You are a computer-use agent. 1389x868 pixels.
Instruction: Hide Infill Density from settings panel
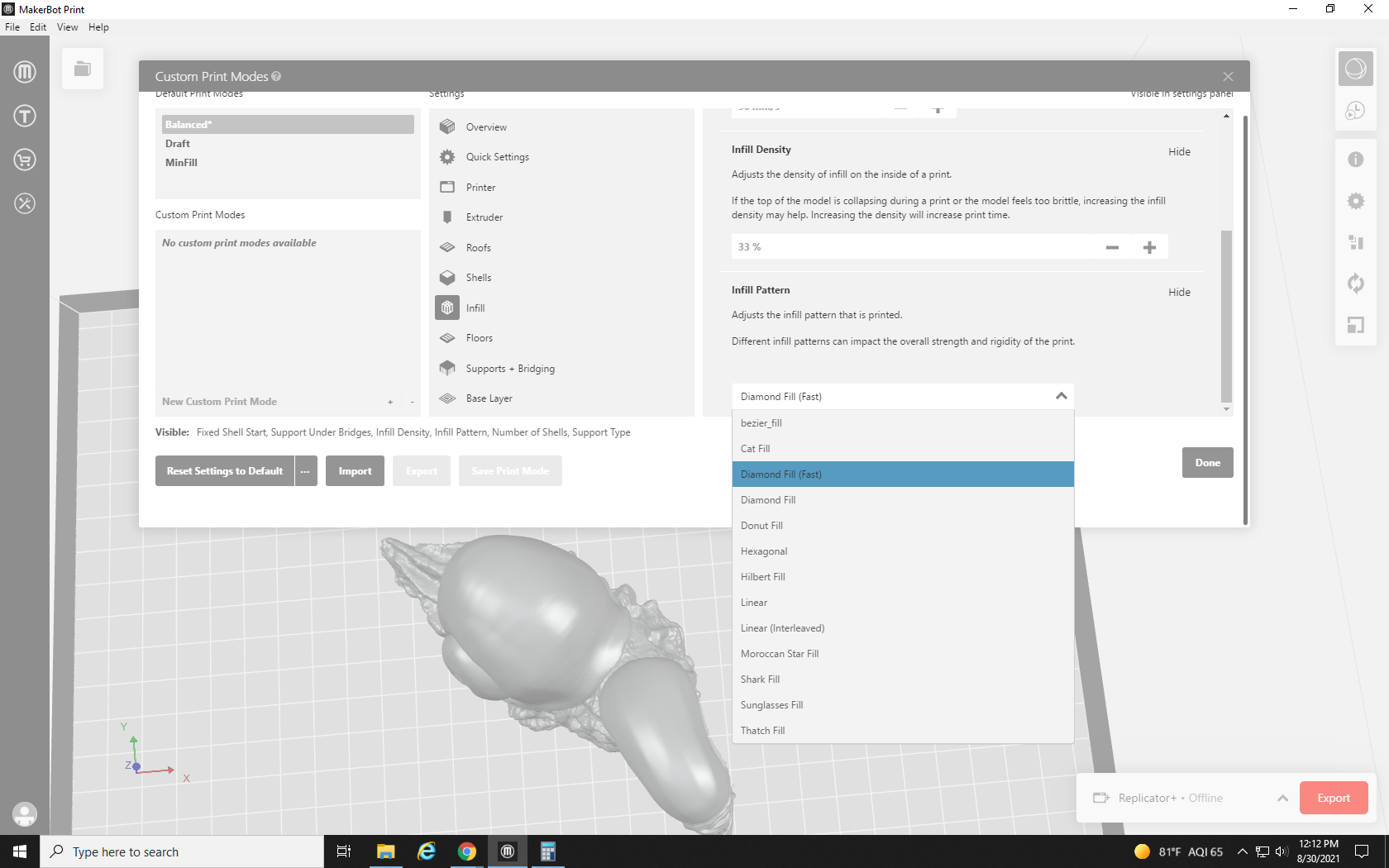click(x=1179, y=152)
